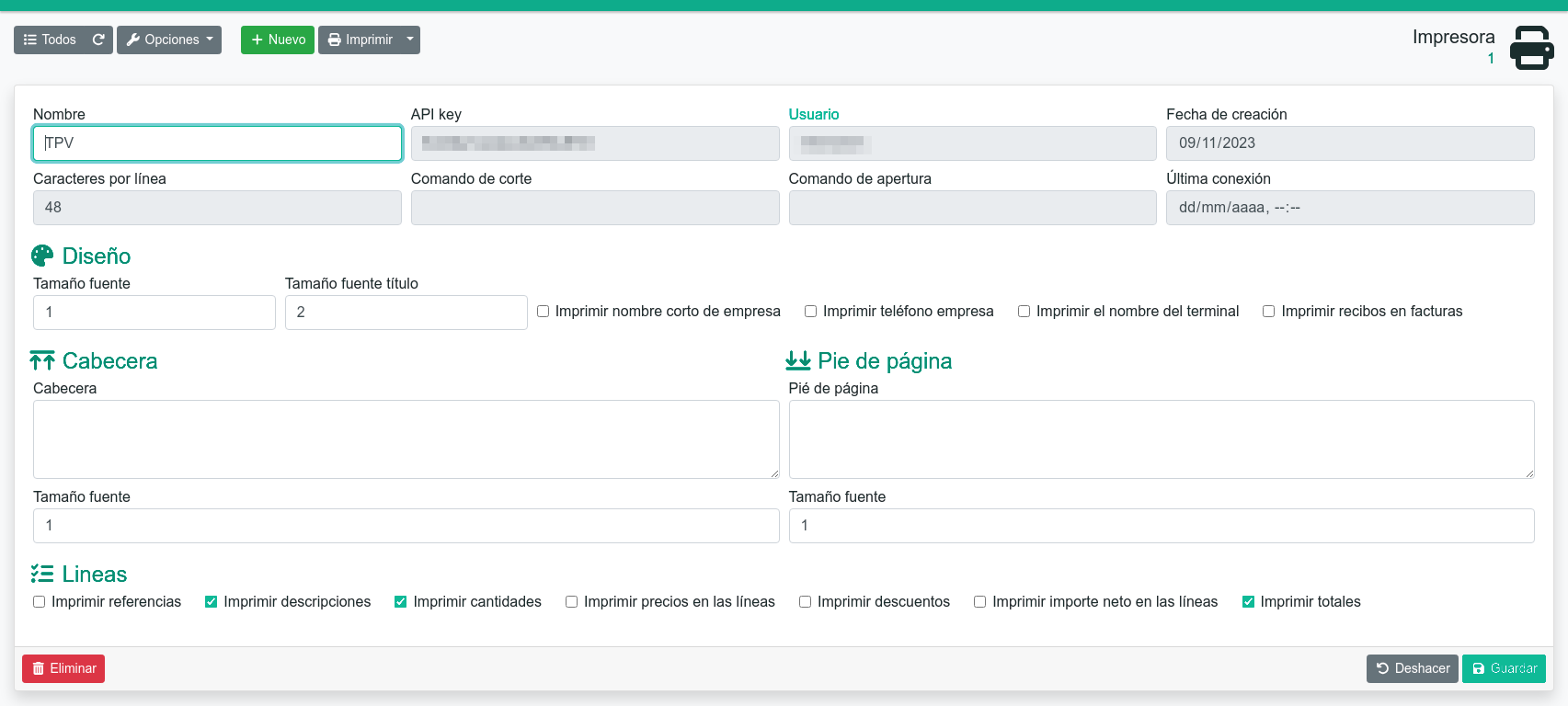Viewport: 1568px width, 706px height.
Task: Enable Imprimir importe neto en las líneas
Action: (980, 602)
